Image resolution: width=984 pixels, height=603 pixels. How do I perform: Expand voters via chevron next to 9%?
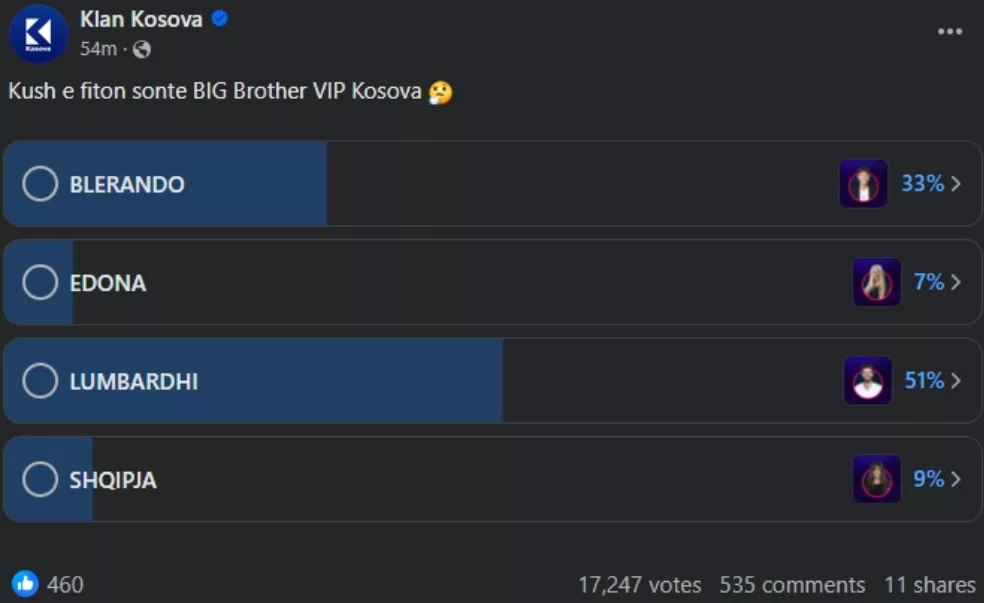(x=956, y=479)
